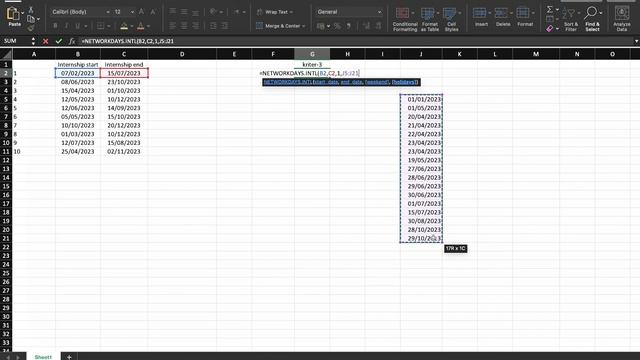Select the Format Painter brush icon
The image size is (640, 360).
(x=31, y=28)
